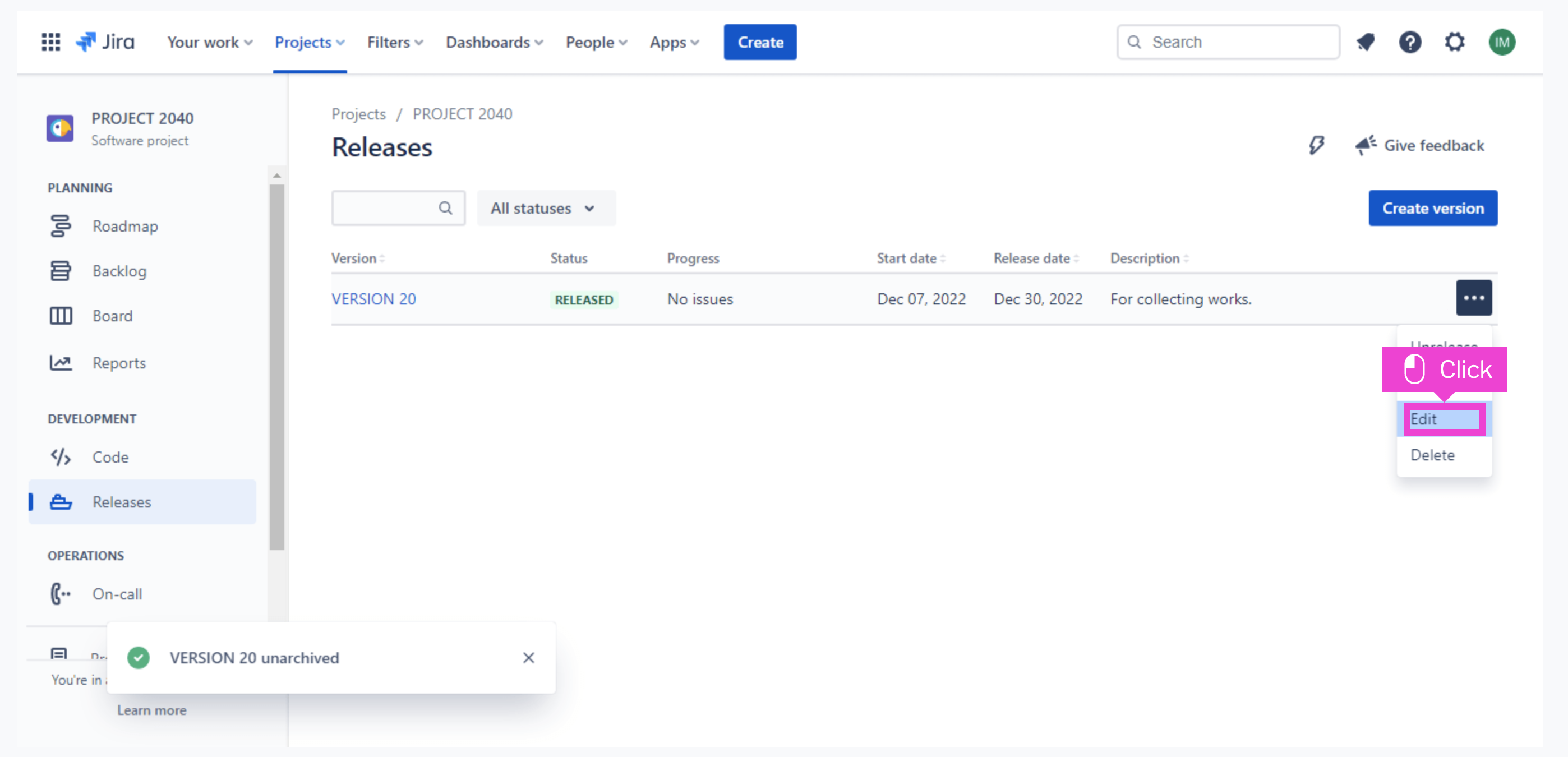Image resolution: width=1568 pixels, height=757 pixels.
Task: Click 'For collecting works.' description
Action: (x=1181, y=299)
